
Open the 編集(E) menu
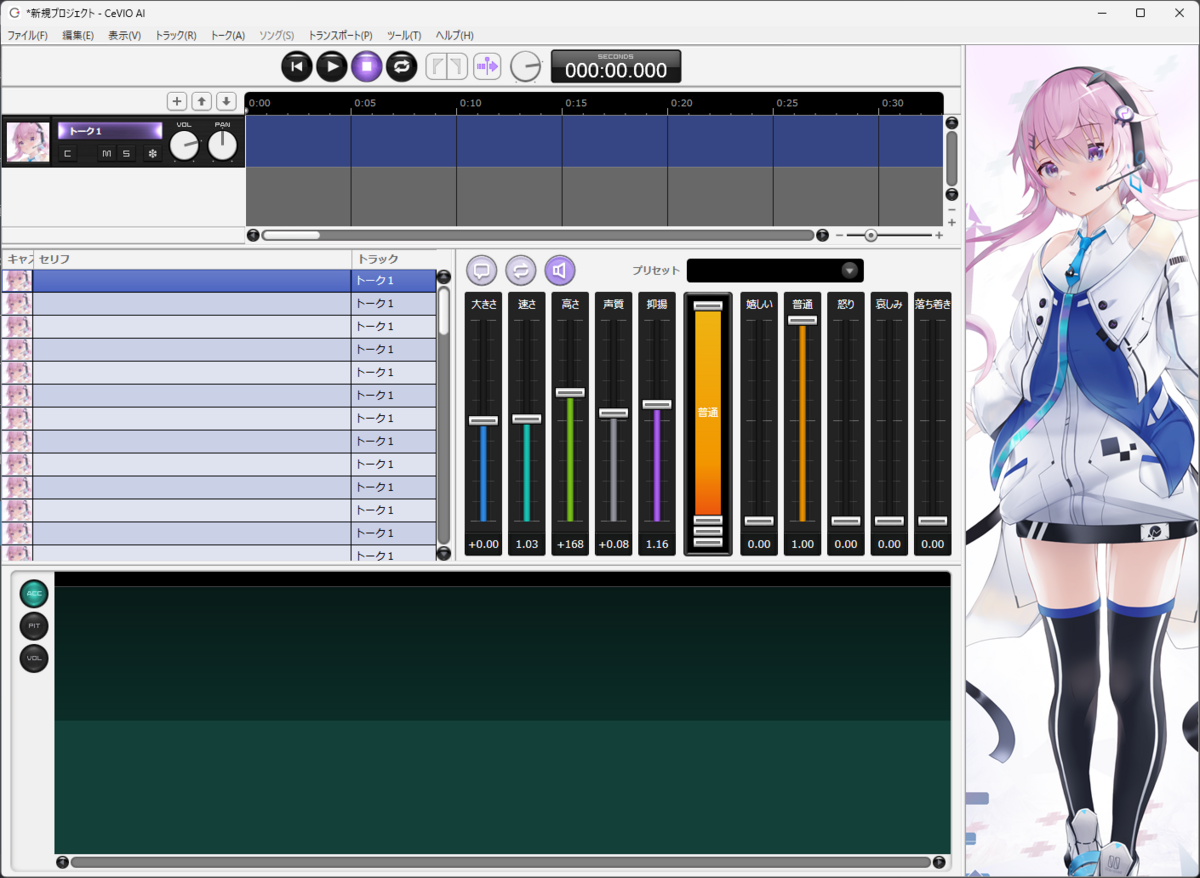pos(78,35)
